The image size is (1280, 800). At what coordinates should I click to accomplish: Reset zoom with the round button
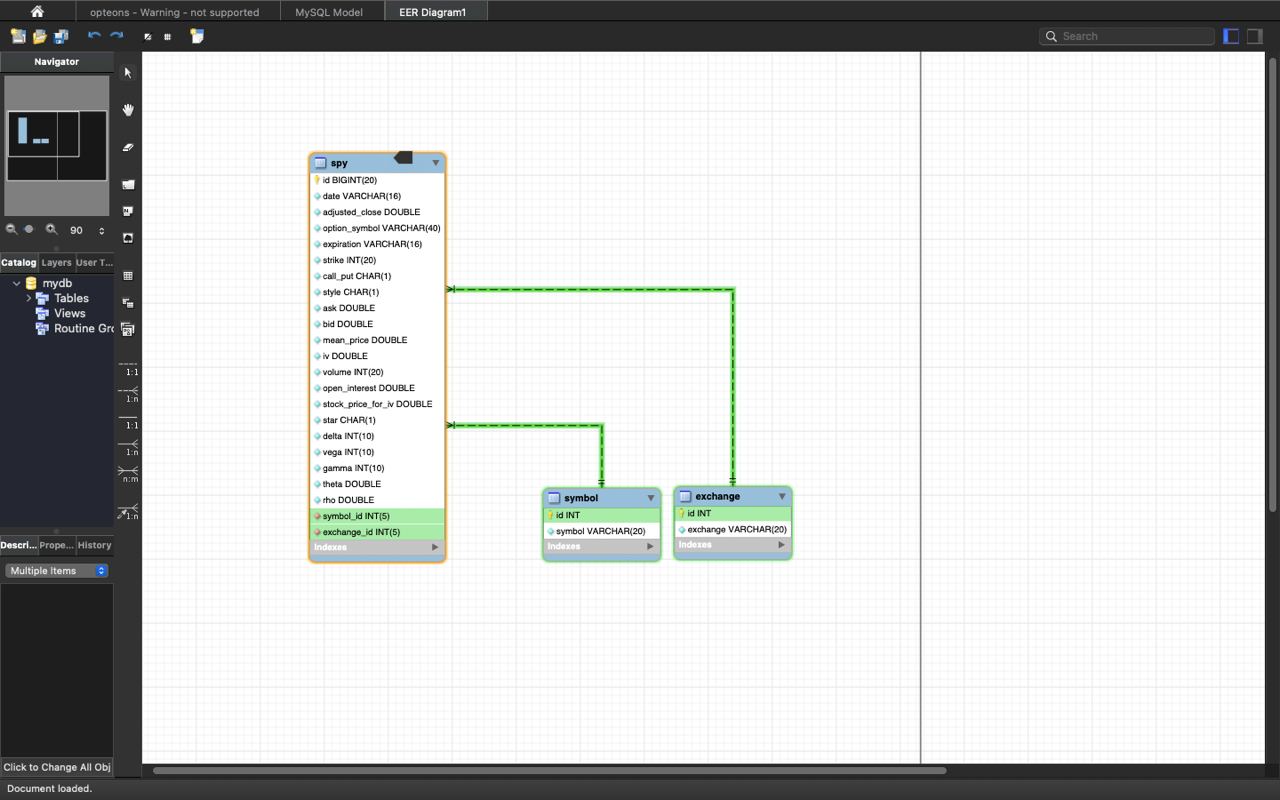click(29, 229)
